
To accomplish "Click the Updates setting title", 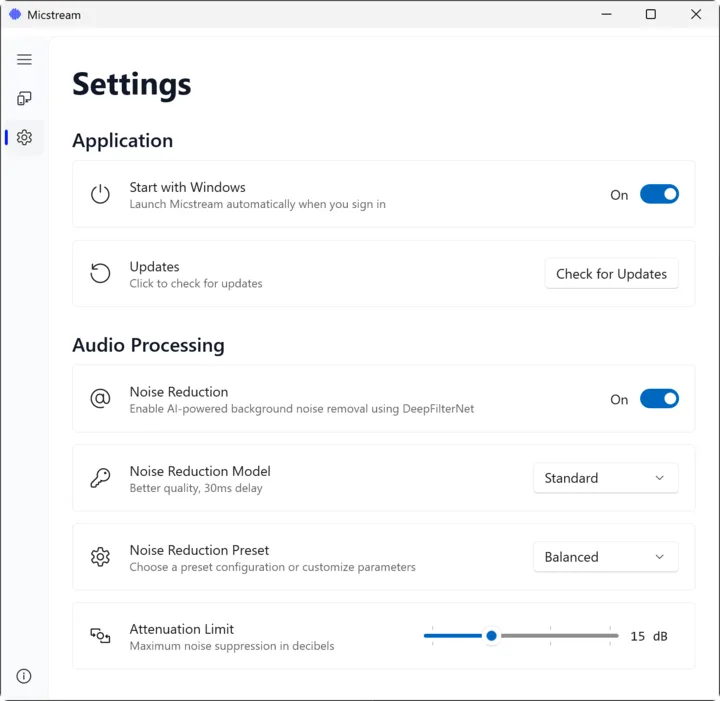I will tap(154, 267).
